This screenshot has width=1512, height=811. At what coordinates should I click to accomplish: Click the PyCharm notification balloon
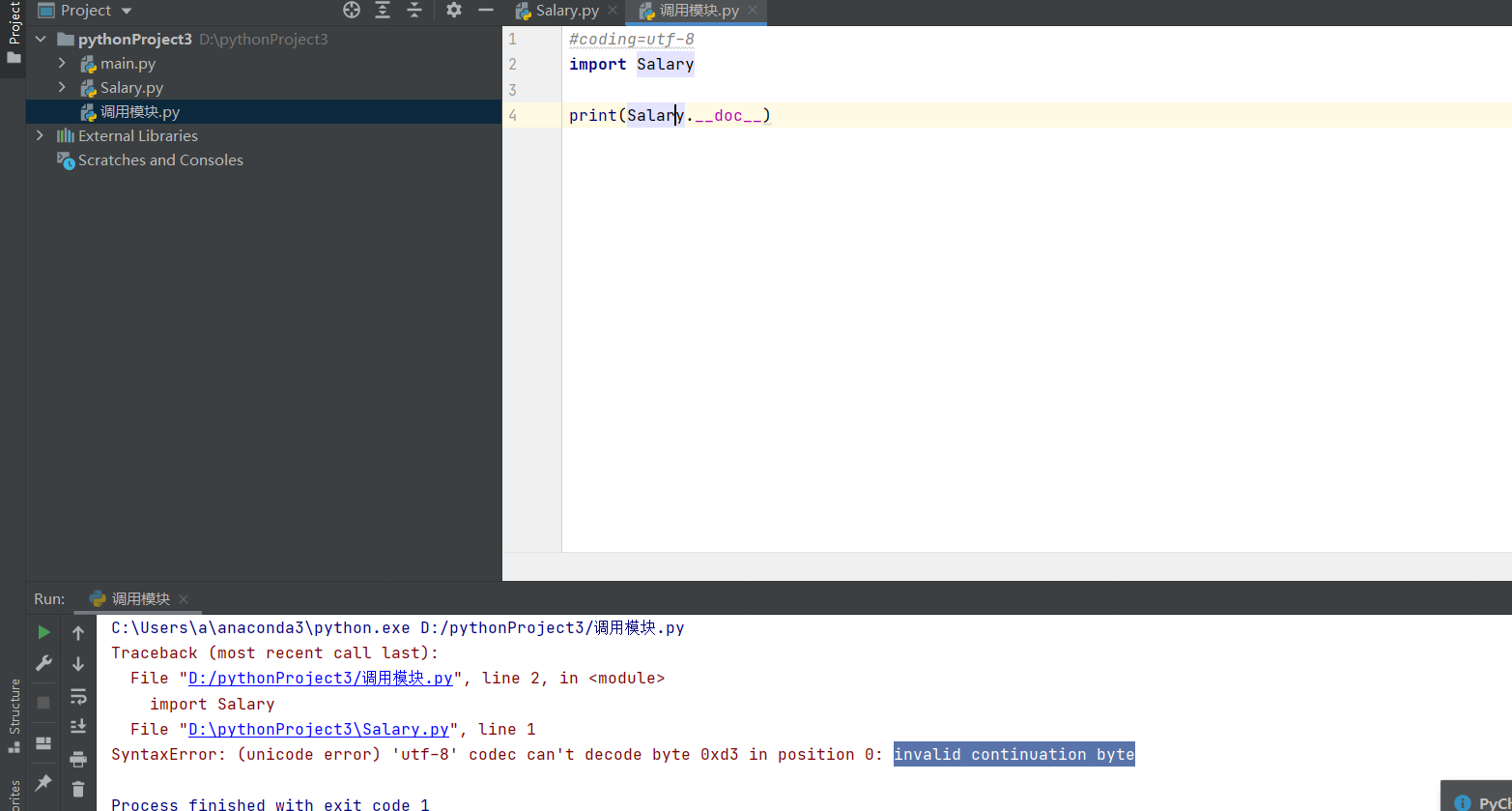1477,797
